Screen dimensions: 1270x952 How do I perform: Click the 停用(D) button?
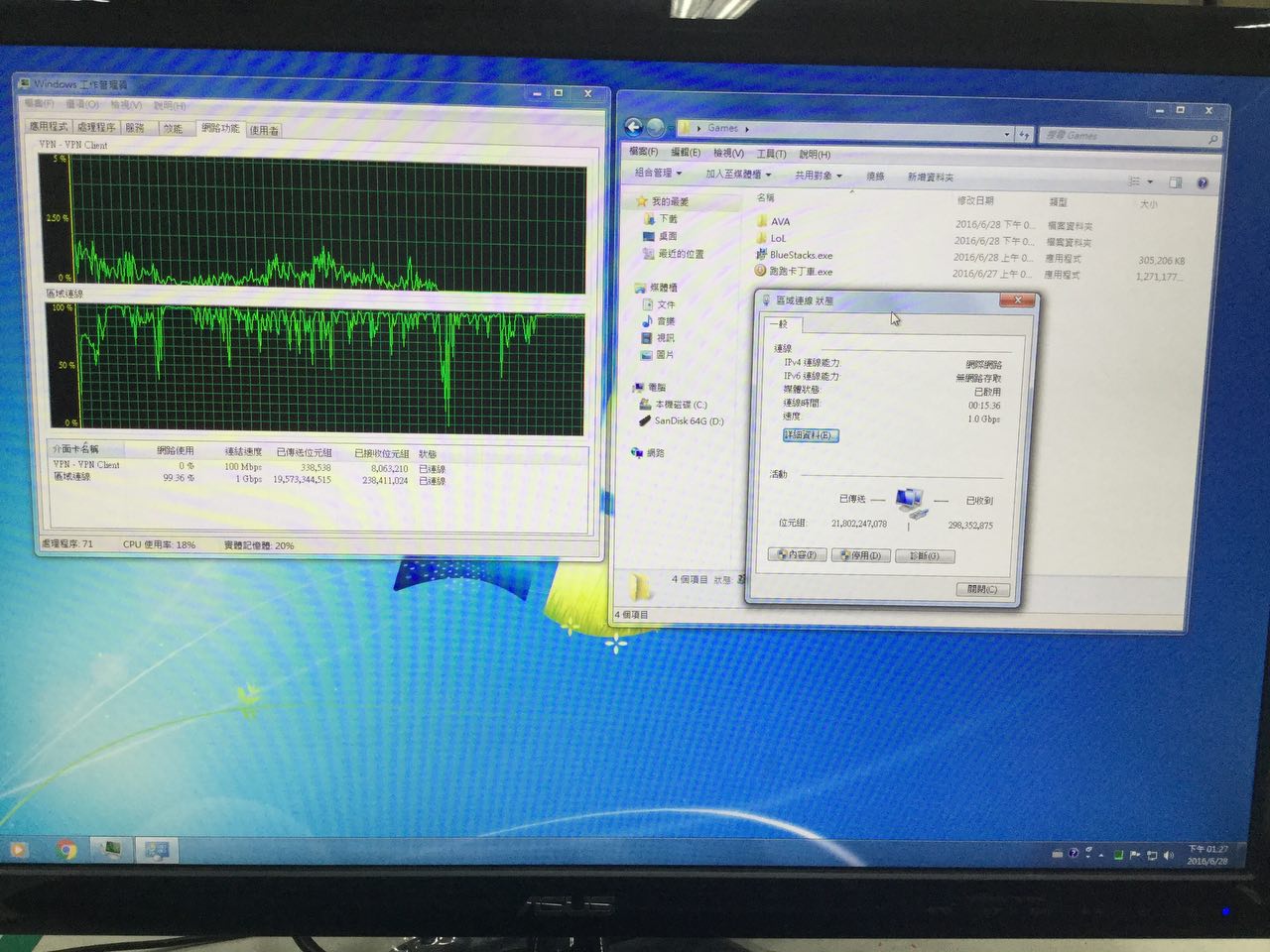[859, 555]
